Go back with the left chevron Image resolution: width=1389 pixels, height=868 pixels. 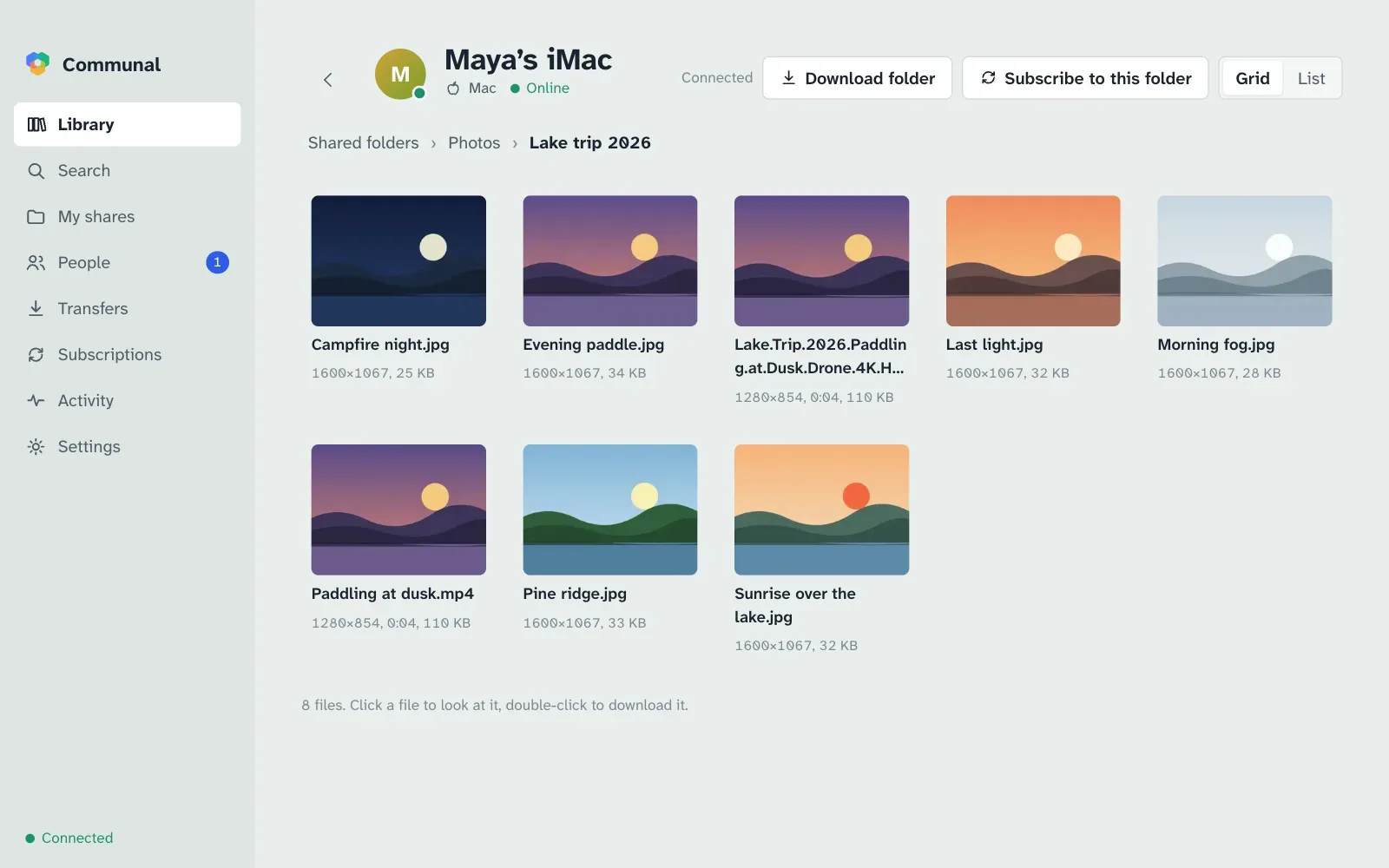pyautogui.click(x=328, y=80)
